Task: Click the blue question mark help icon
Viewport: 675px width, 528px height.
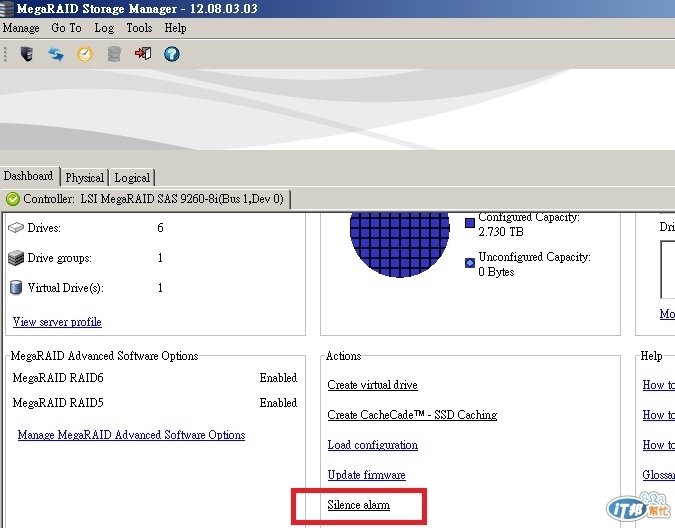Action: point(172,54)
